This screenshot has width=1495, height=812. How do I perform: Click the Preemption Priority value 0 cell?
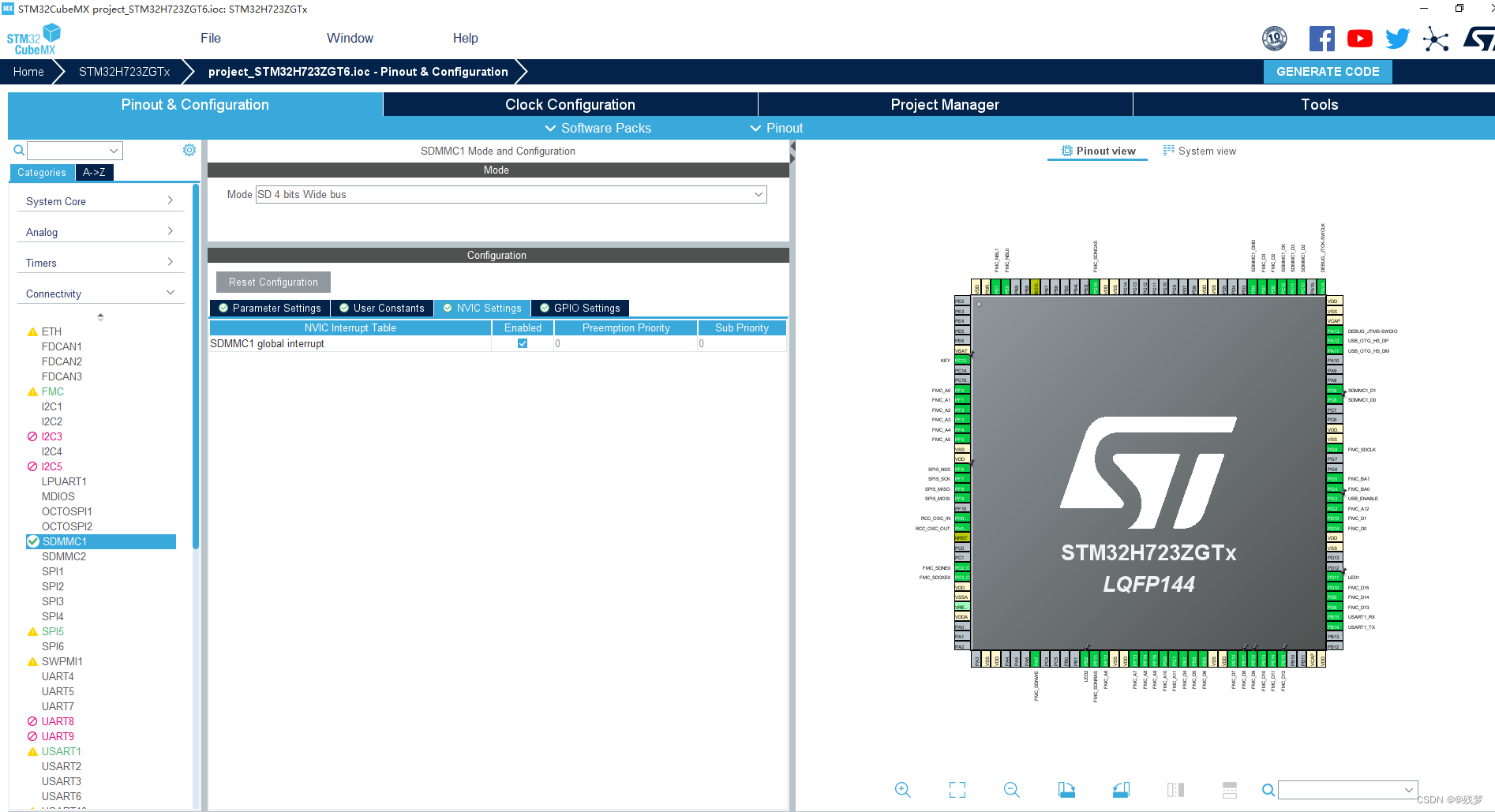(x=625, y=343)
